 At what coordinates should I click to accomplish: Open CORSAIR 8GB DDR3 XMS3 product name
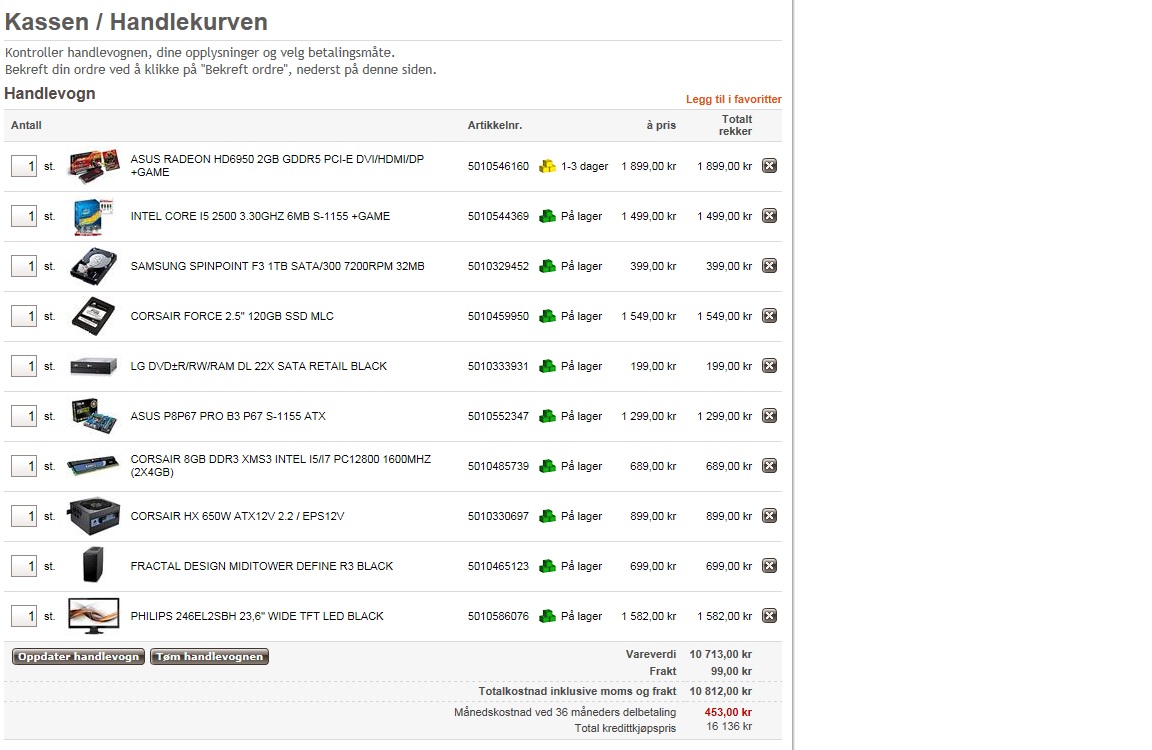[281, 465]
